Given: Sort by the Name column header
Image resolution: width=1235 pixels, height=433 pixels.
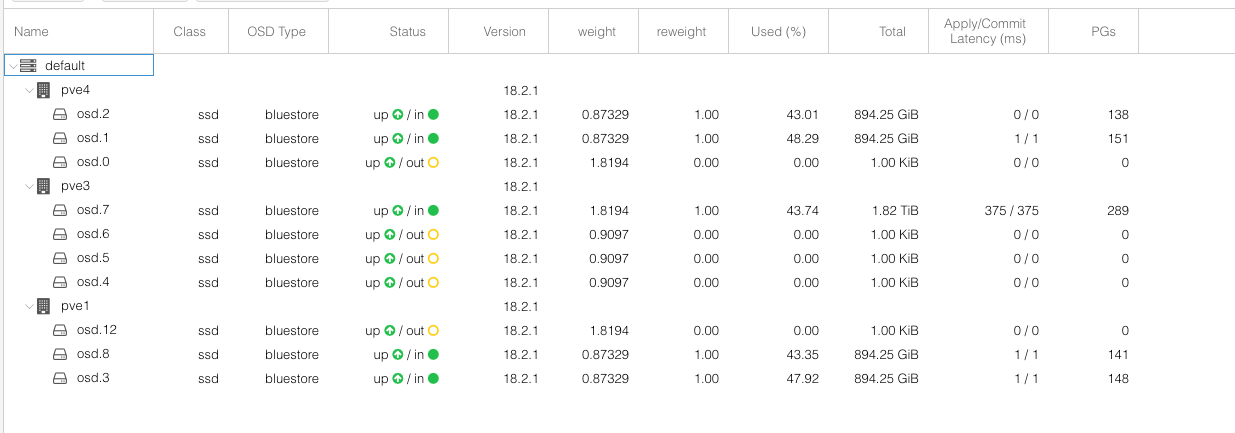Looking at the screenshot, I should [32, 32].
